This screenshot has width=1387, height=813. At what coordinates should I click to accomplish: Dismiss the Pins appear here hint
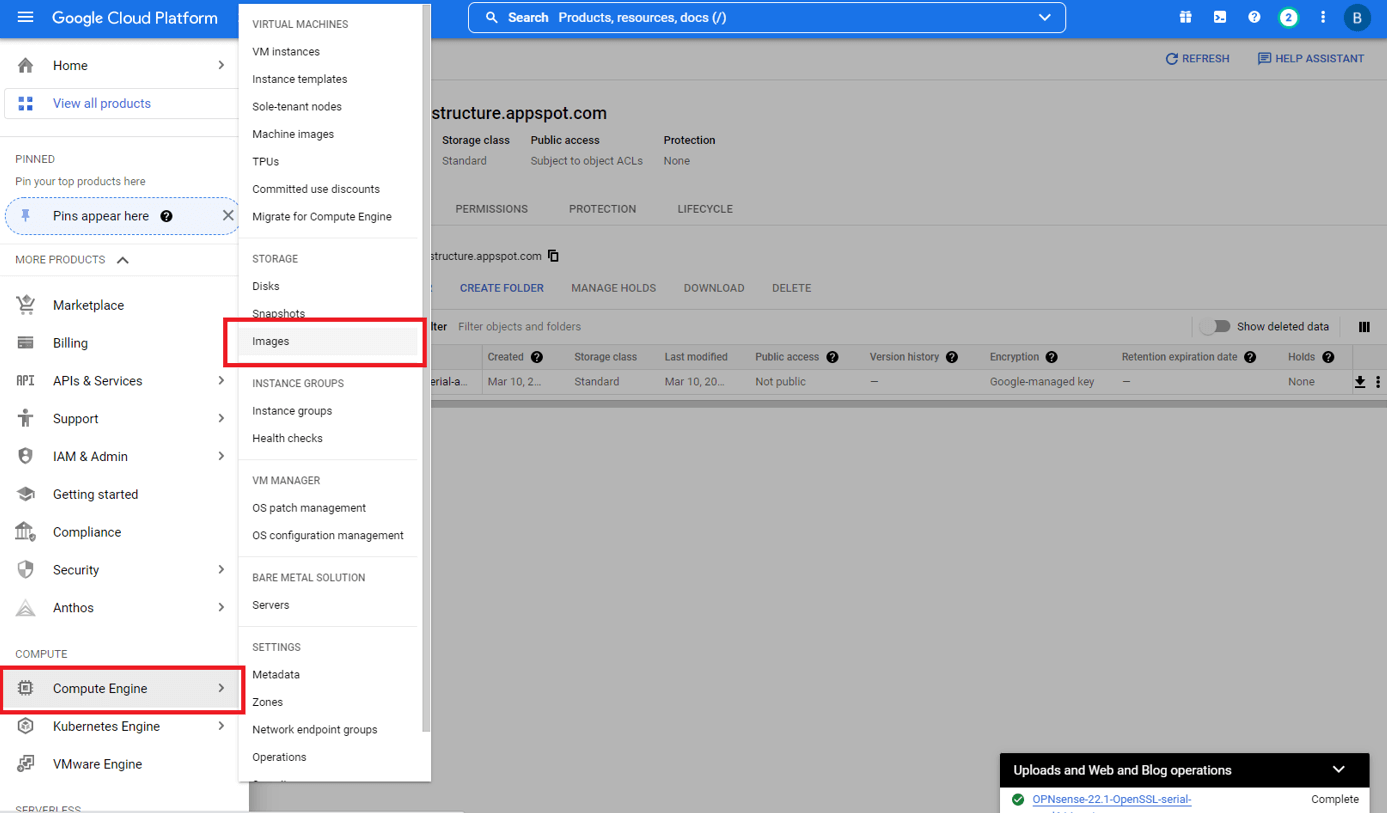click(x=228, y=215)
